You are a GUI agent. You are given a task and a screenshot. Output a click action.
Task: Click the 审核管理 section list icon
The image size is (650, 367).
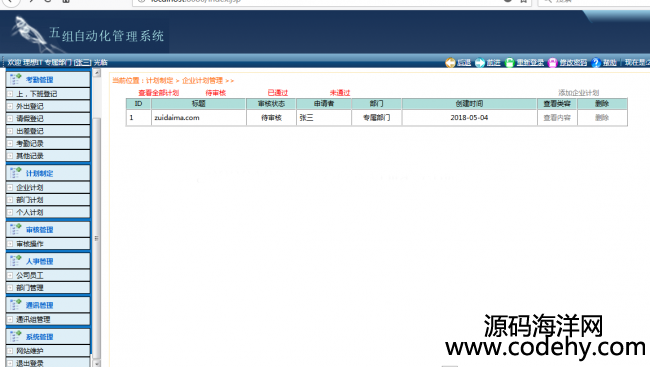click(x=16, y=229)
